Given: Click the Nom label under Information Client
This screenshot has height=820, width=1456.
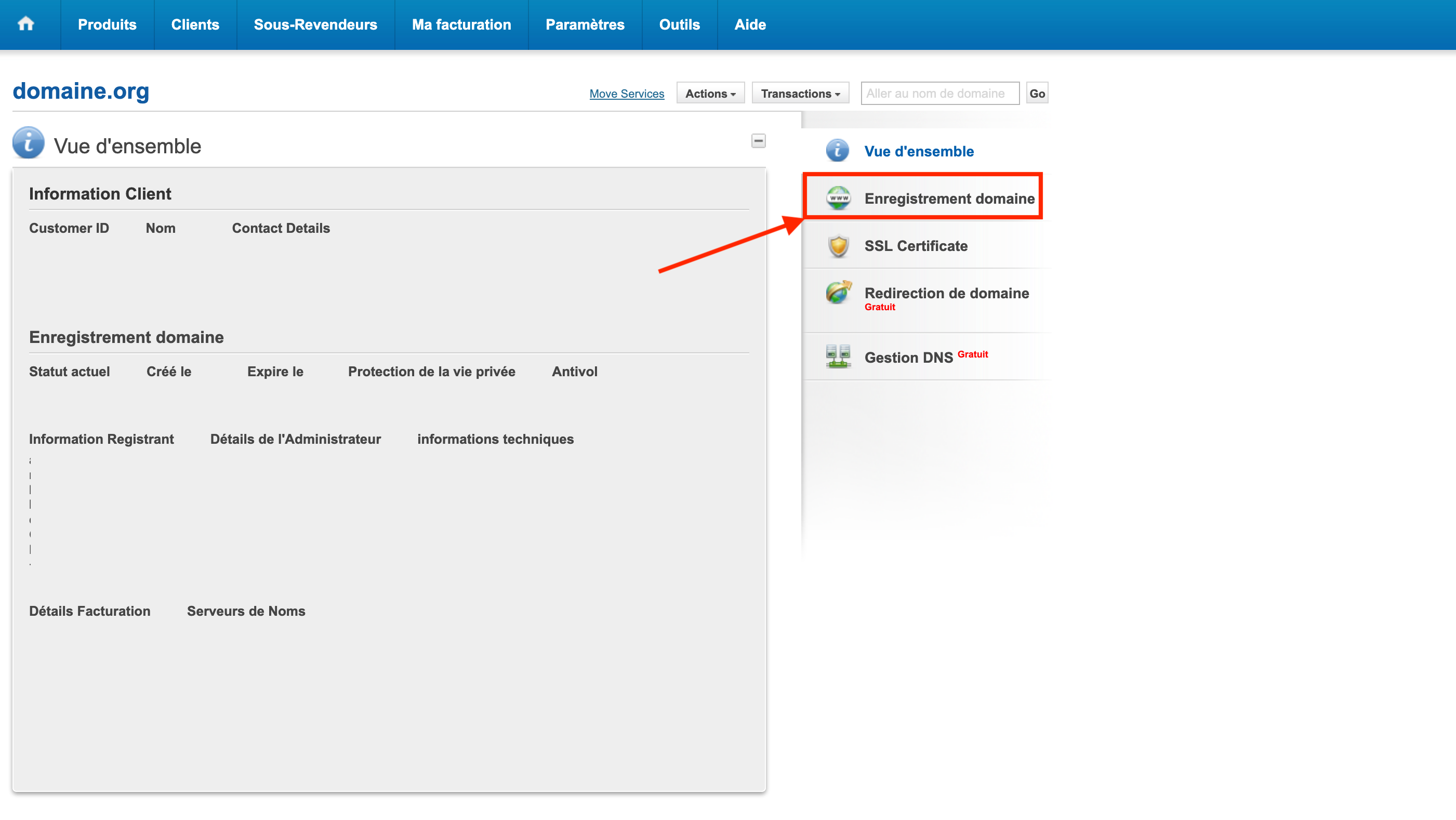Looking at the screenshot, I should (x=161, y=228).
